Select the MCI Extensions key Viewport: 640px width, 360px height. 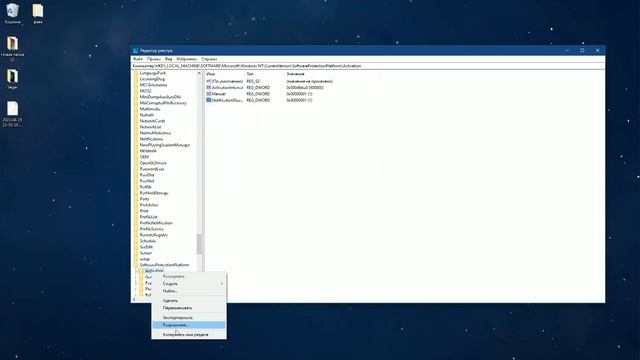point(153,85)
